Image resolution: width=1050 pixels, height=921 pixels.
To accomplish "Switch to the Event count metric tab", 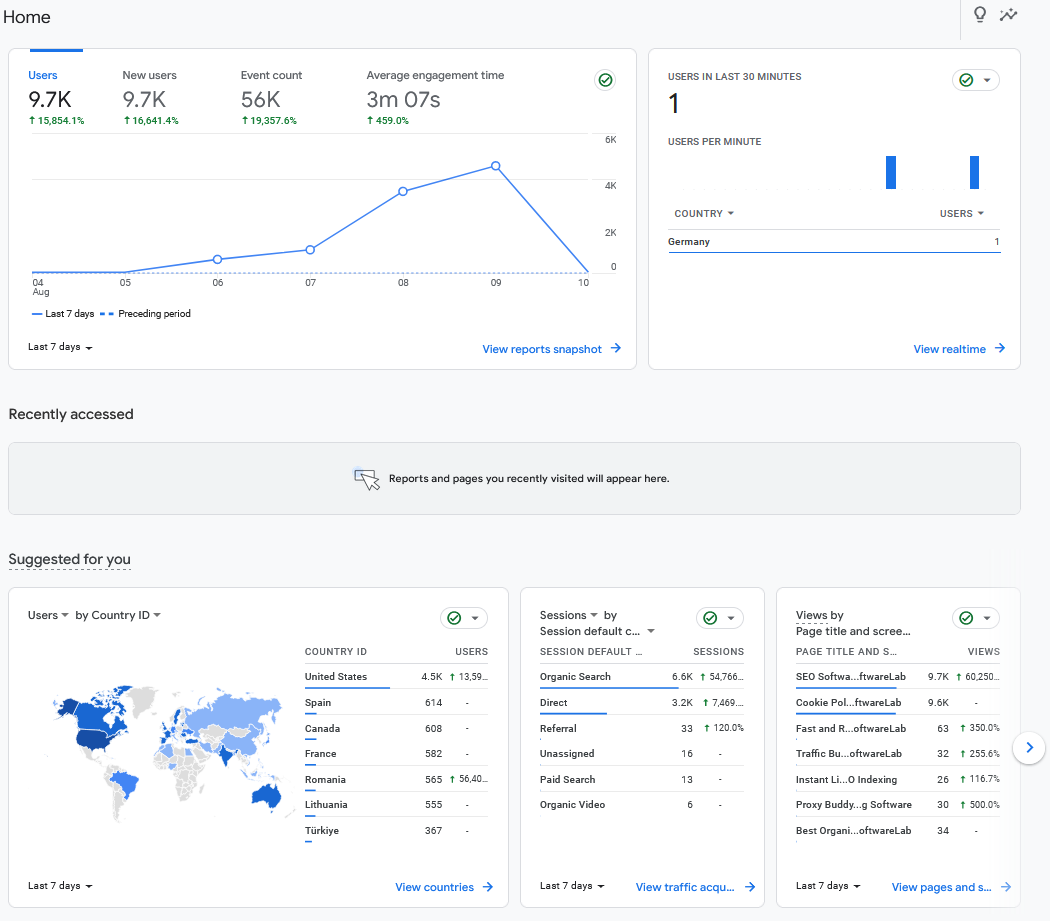I will point(271,74).
